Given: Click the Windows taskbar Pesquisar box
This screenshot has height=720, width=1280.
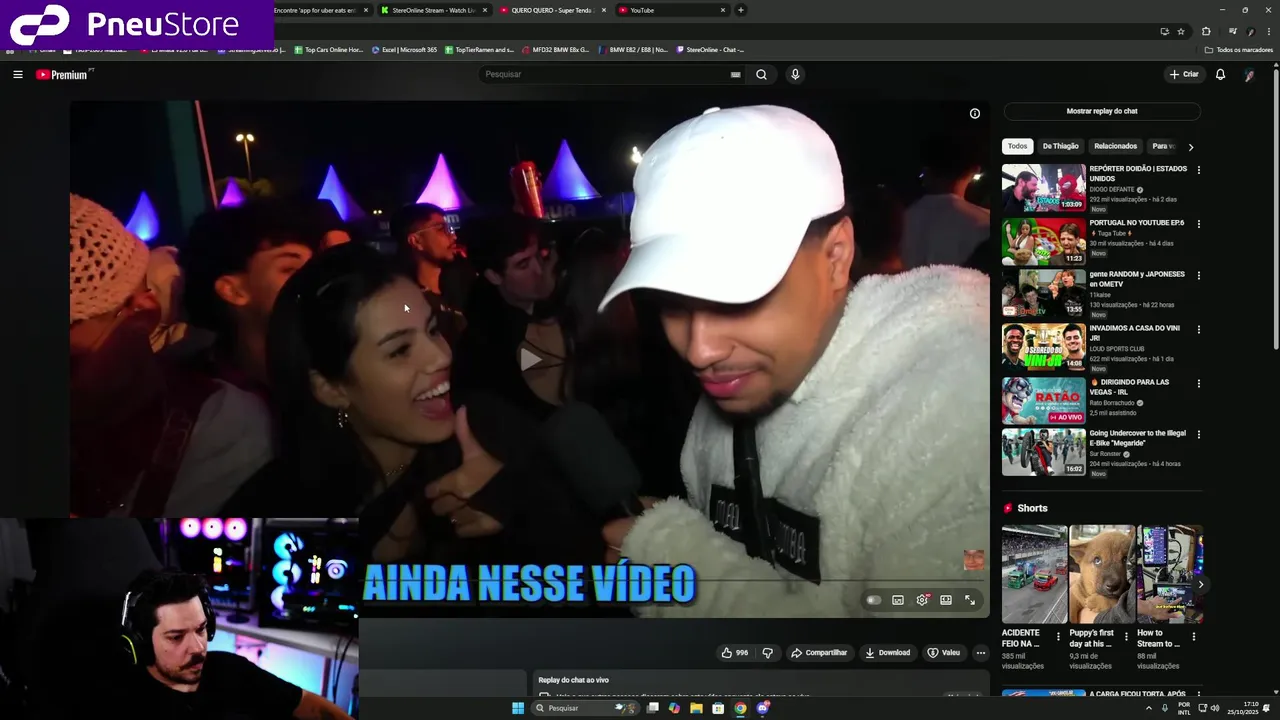Looking at the screenshot, I should point(585,708).
